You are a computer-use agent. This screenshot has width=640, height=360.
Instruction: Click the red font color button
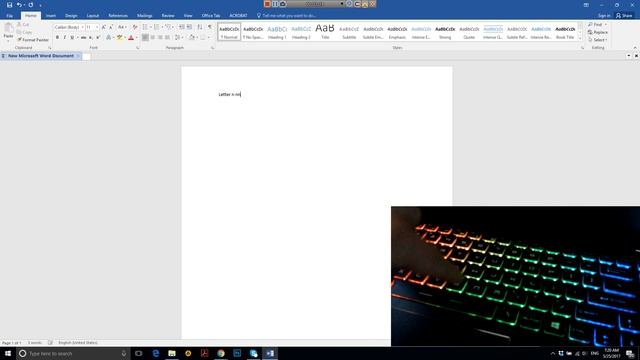(x=131, y=37)
